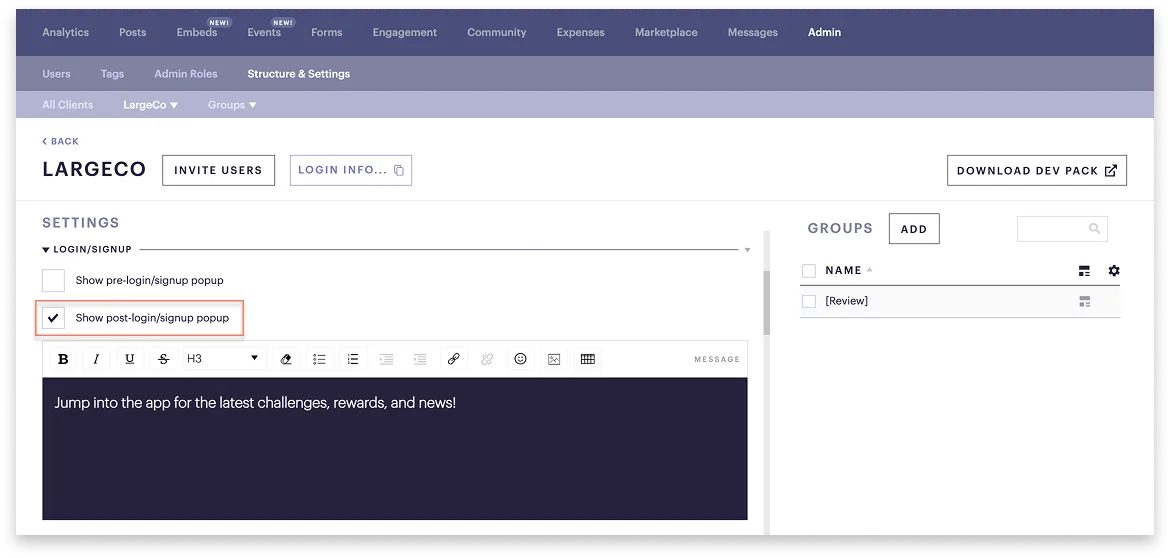Select the Admin tab
This screenshot has width=1170, height=558.
pyautogui.click(x=825, y=32)
